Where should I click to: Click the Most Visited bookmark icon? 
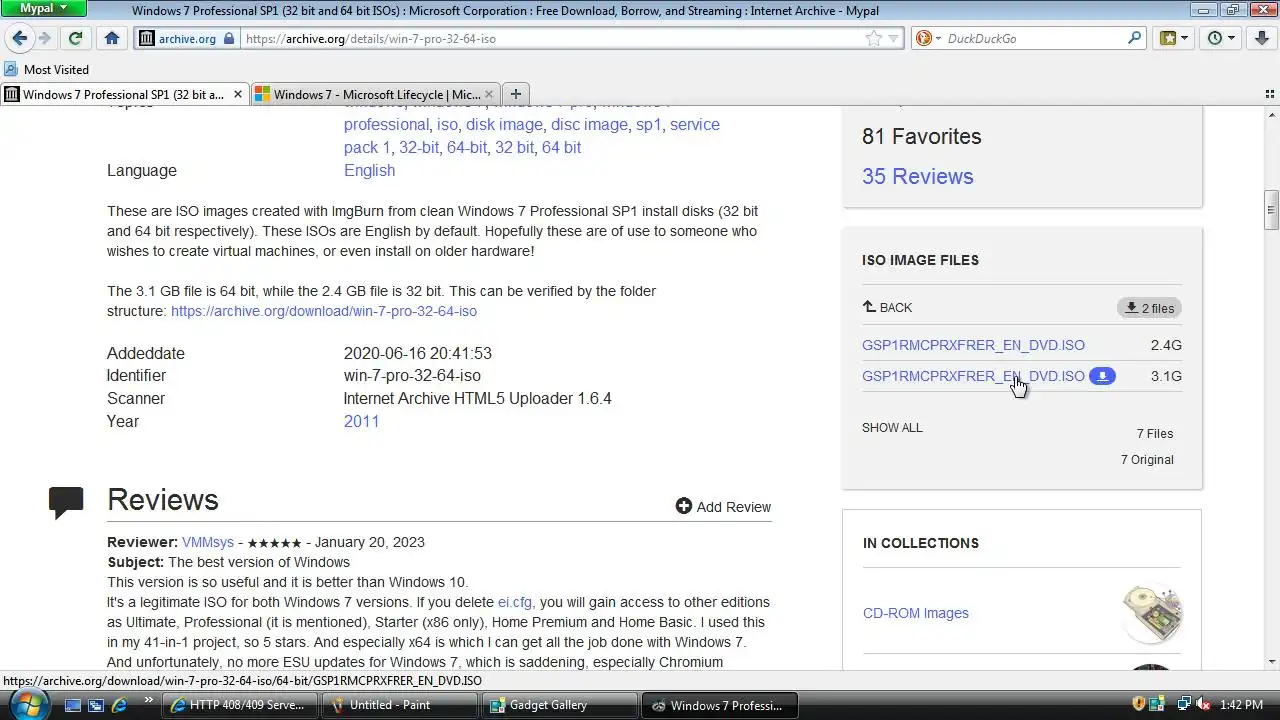(x=12, y=69)
